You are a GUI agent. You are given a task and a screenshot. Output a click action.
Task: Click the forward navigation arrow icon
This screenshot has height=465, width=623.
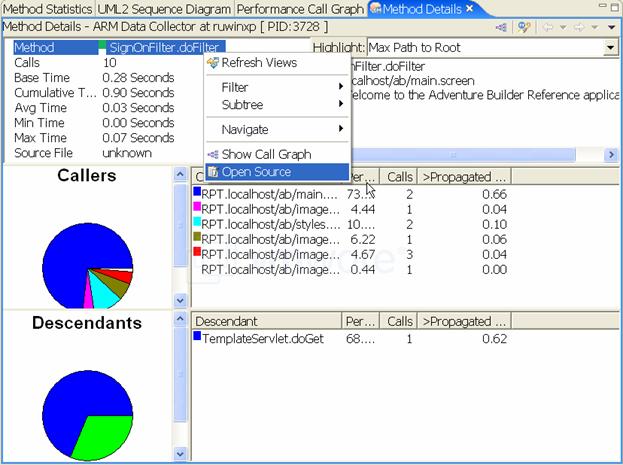coord(579,27)
